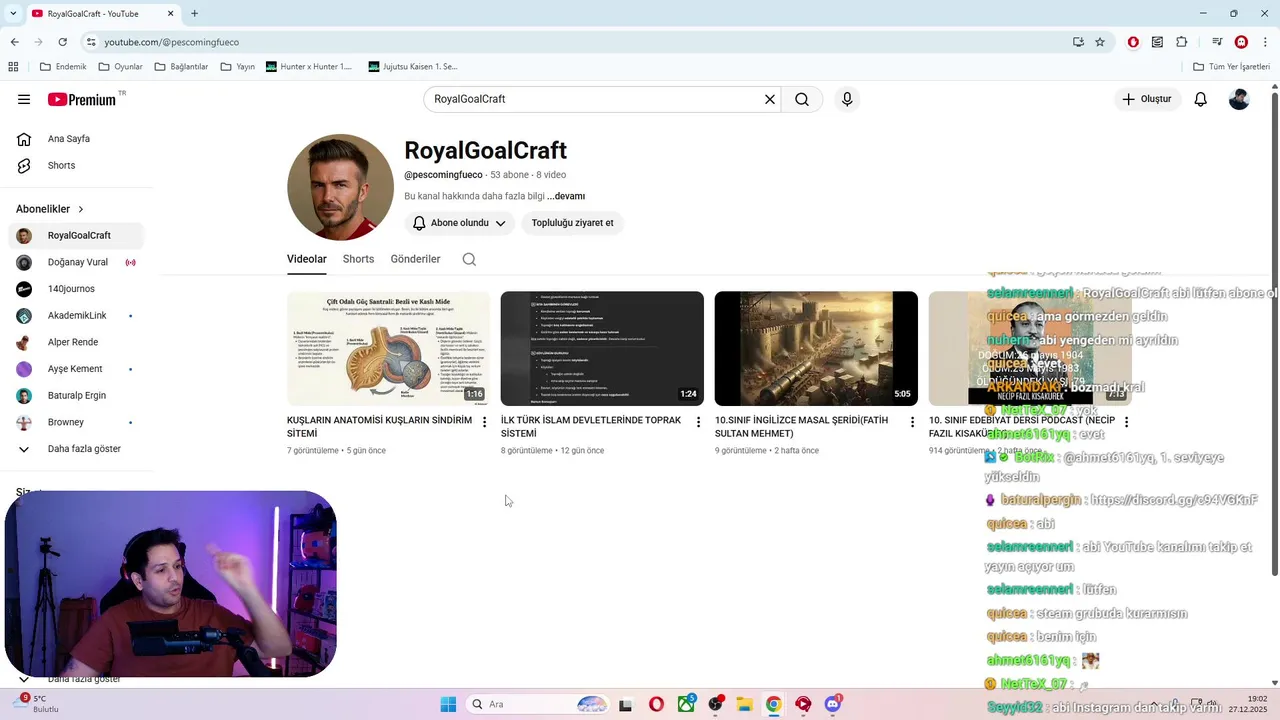Click the install app icon in address bar

(1078, 42)
